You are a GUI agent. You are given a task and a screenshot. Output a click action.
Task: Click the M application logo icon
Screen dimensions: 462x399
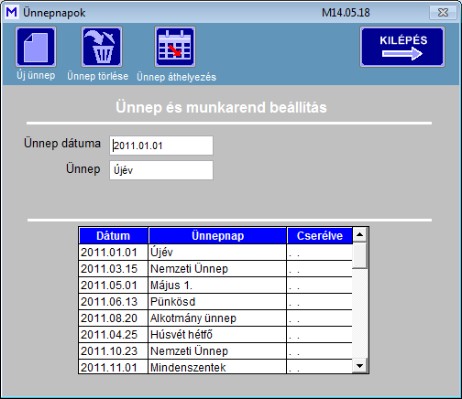(12, 13)
